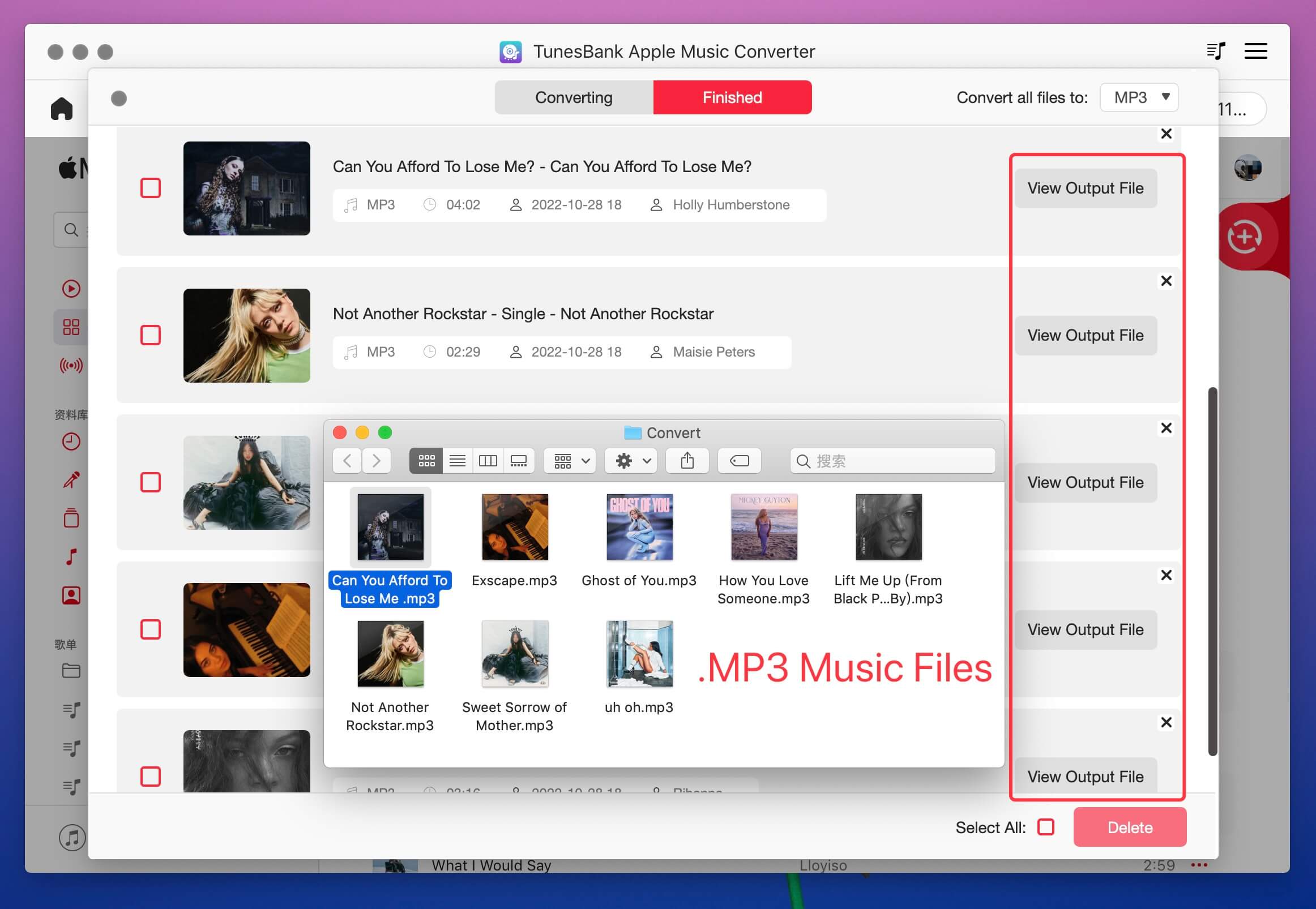Click the Finder forward arrow
Viewport: 1316px width, 909px height.
pyautogui.click(x=377, y=461)
